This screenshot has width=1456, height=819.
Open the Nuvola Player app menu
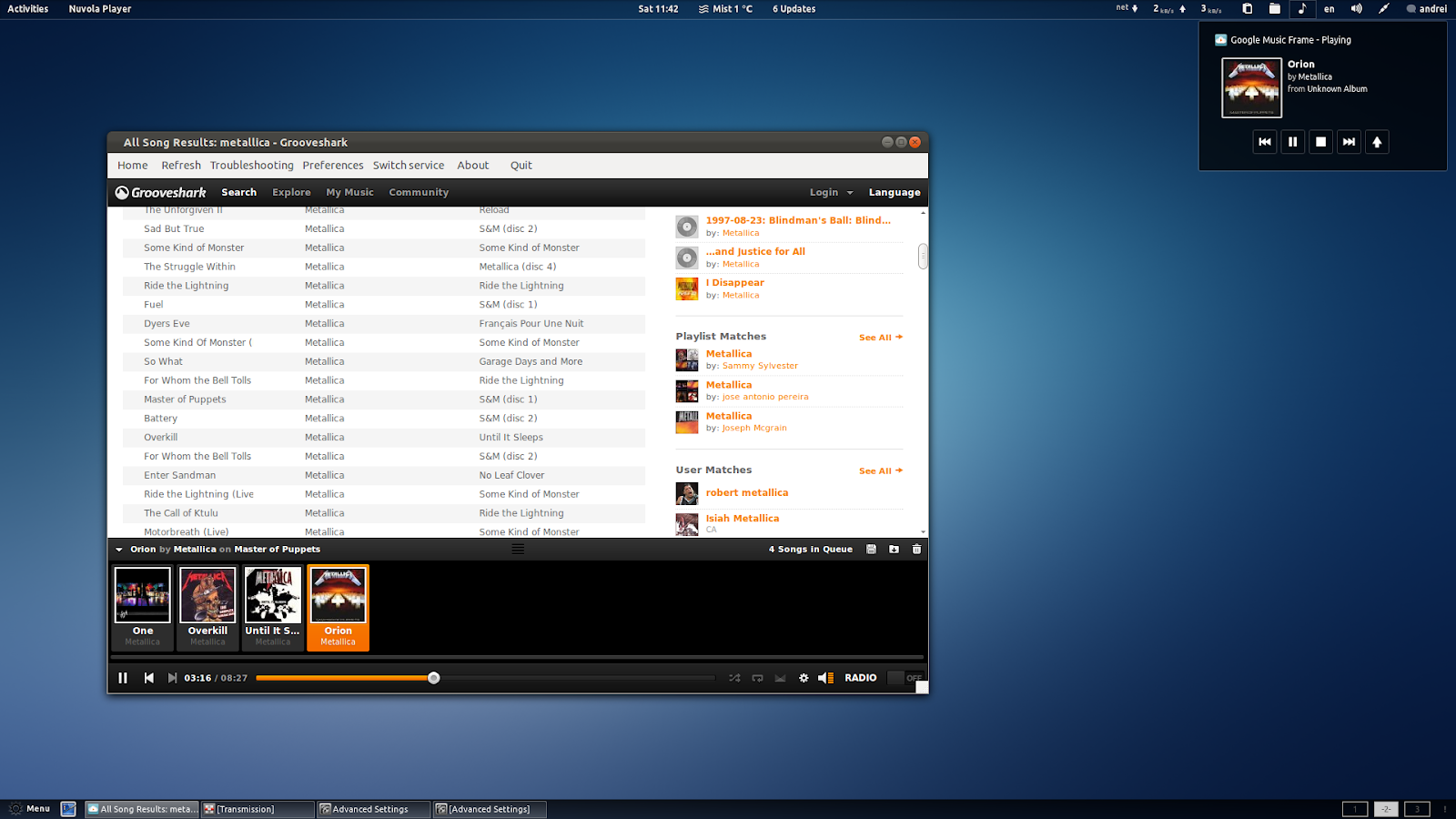coord(100,9)
